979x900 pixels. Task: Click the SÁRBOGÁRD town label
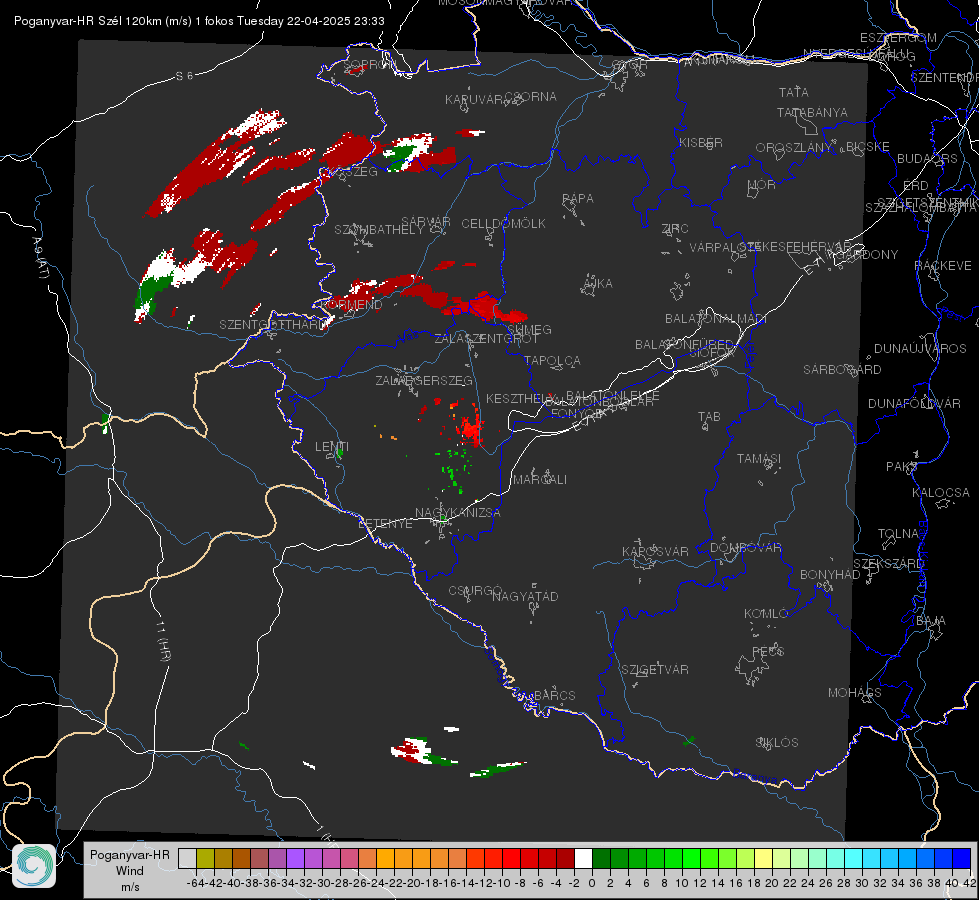(x=842, y=370)
